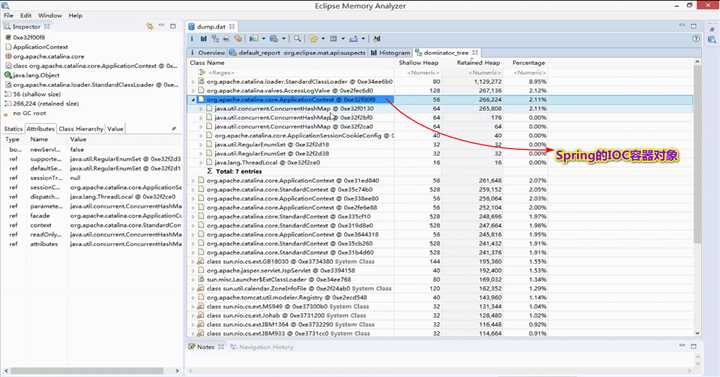Maximize the dump.dat editor area
This screenshot has width=720, height=377.
694,26
